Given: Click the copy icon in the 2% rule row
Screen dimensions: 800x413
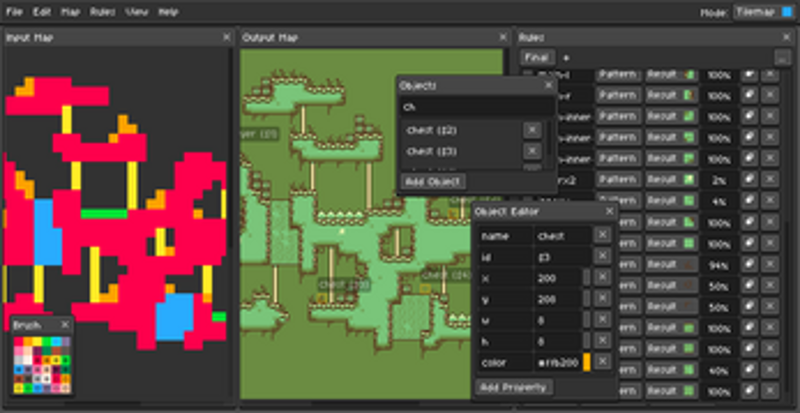Looking at the screenshot, I should tap(749, 179).
